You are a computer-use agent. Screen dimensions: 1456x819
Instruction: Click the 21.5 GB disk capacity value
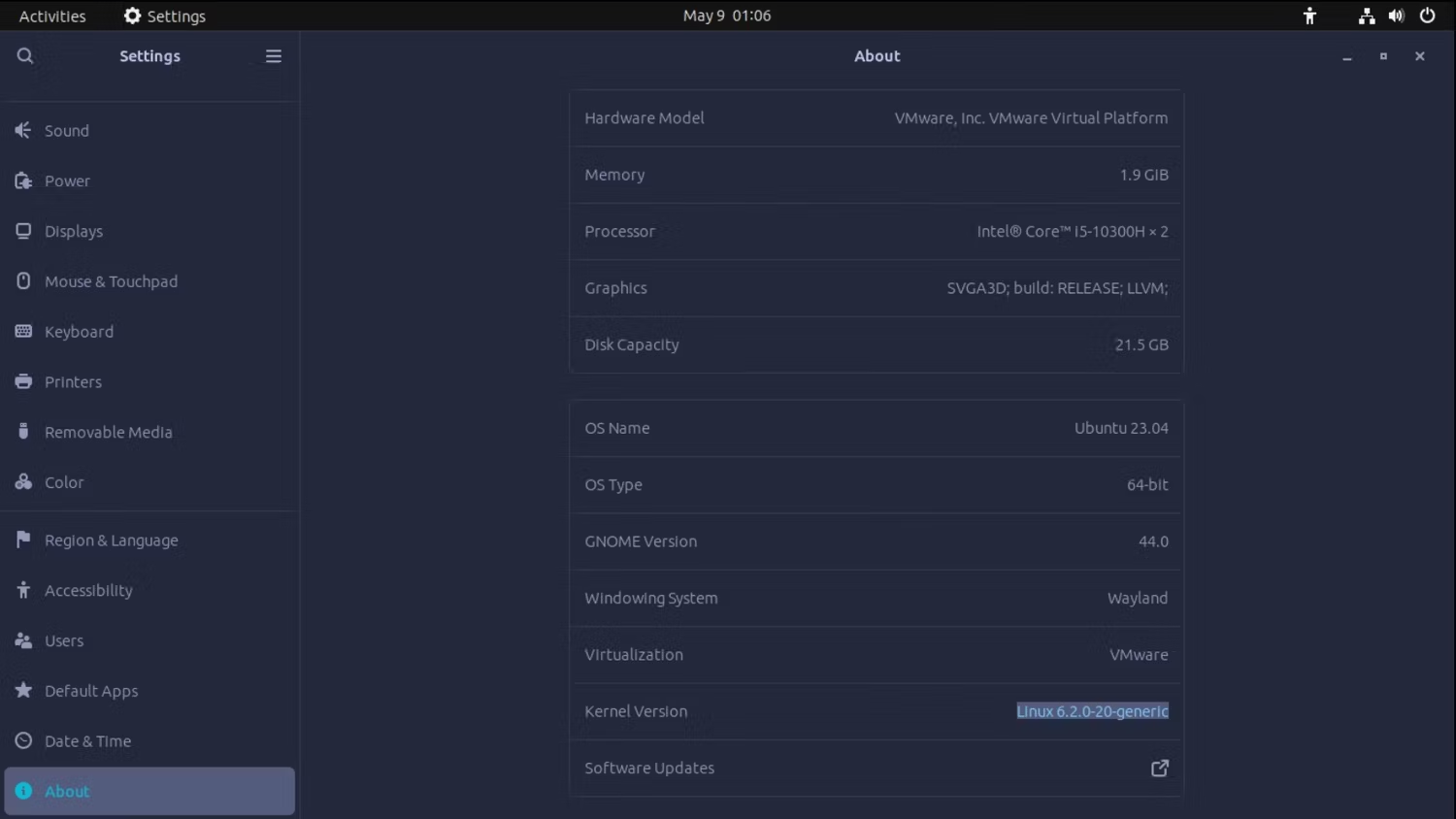pos(1142,344)
